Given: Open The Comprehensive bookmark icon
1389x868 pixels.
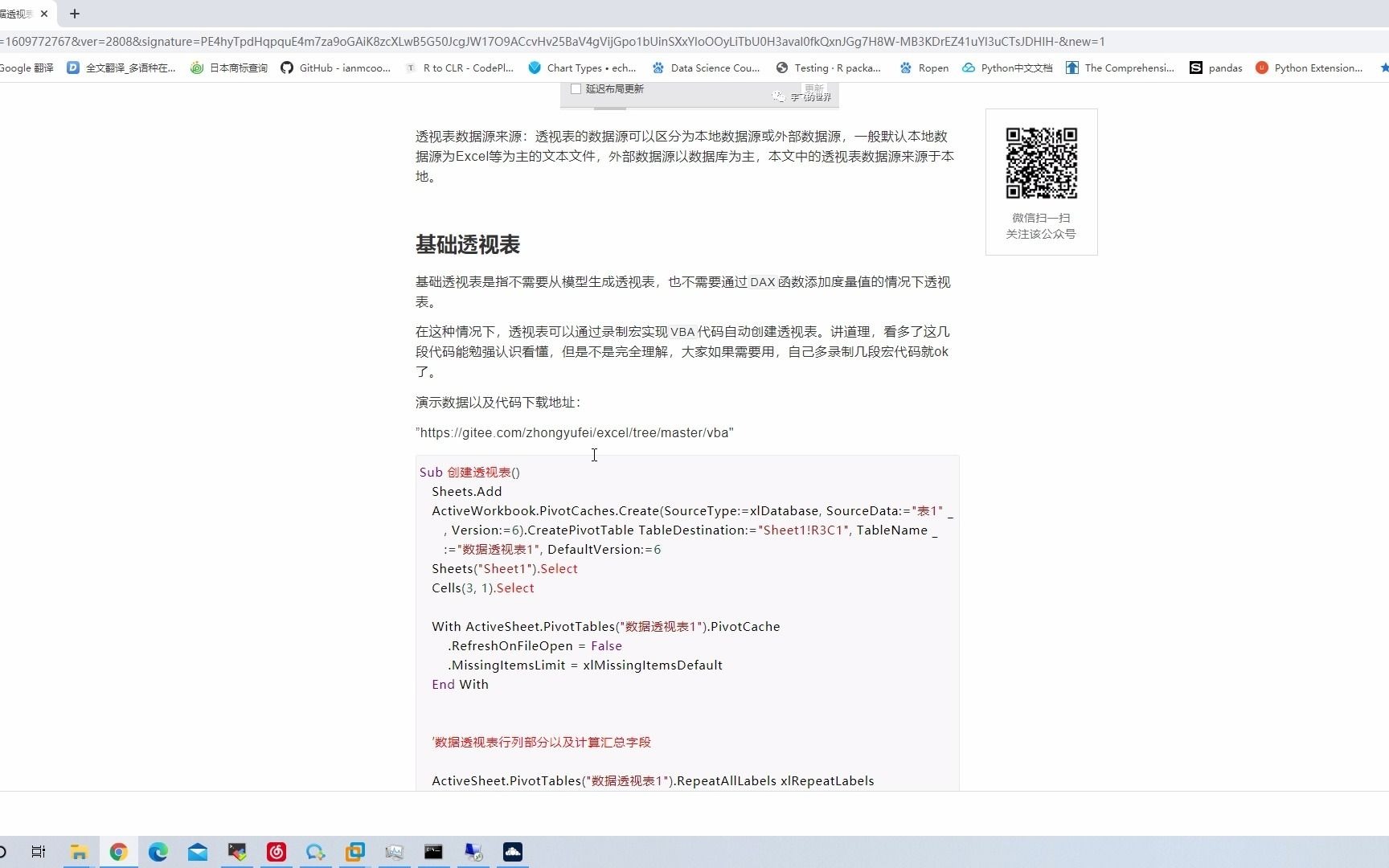Looking at the screenshot, I should [x=1072, y=68].
